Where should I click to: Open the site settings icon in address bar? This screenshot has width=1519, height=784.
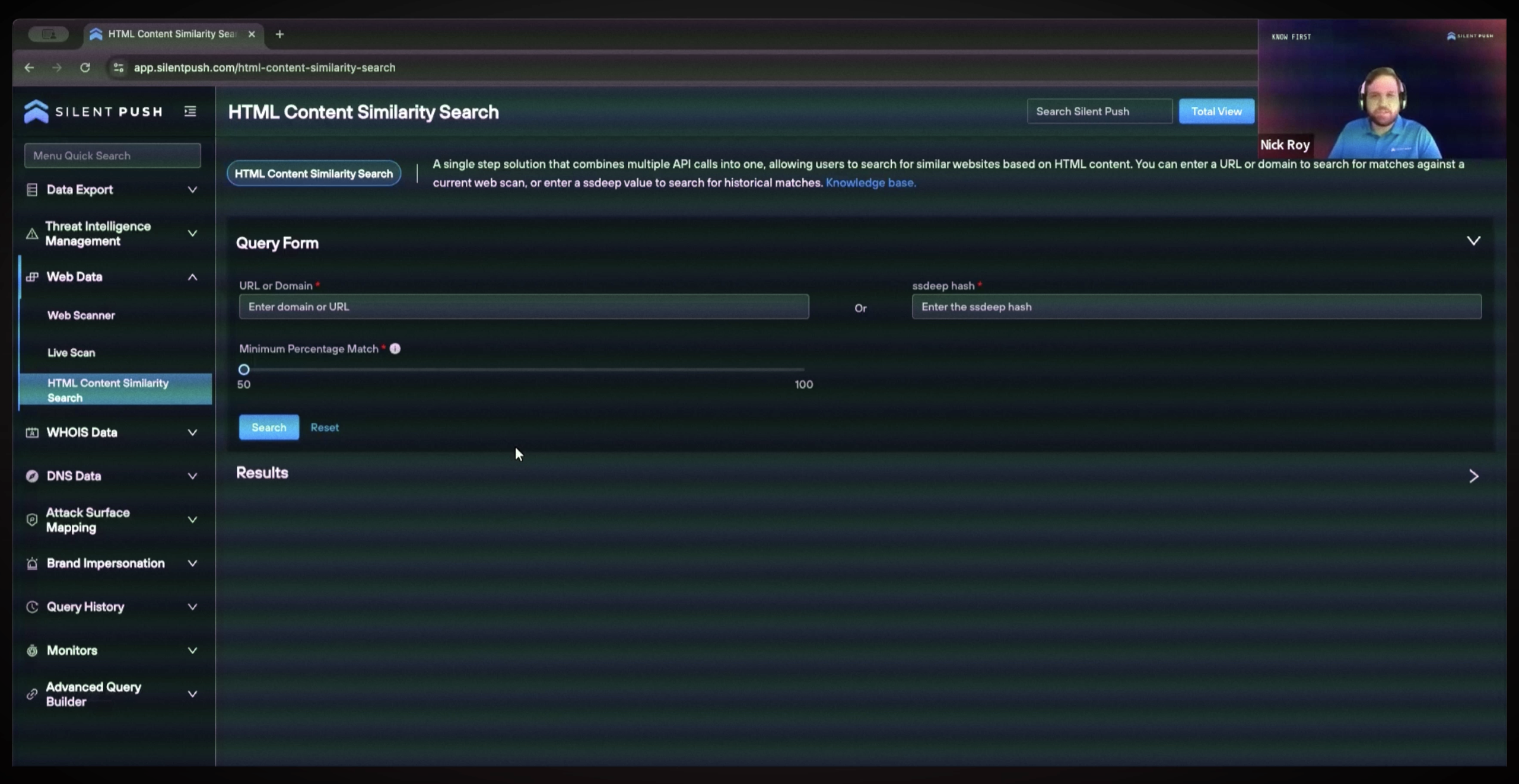pyautogui.click(x=119, y=68)
